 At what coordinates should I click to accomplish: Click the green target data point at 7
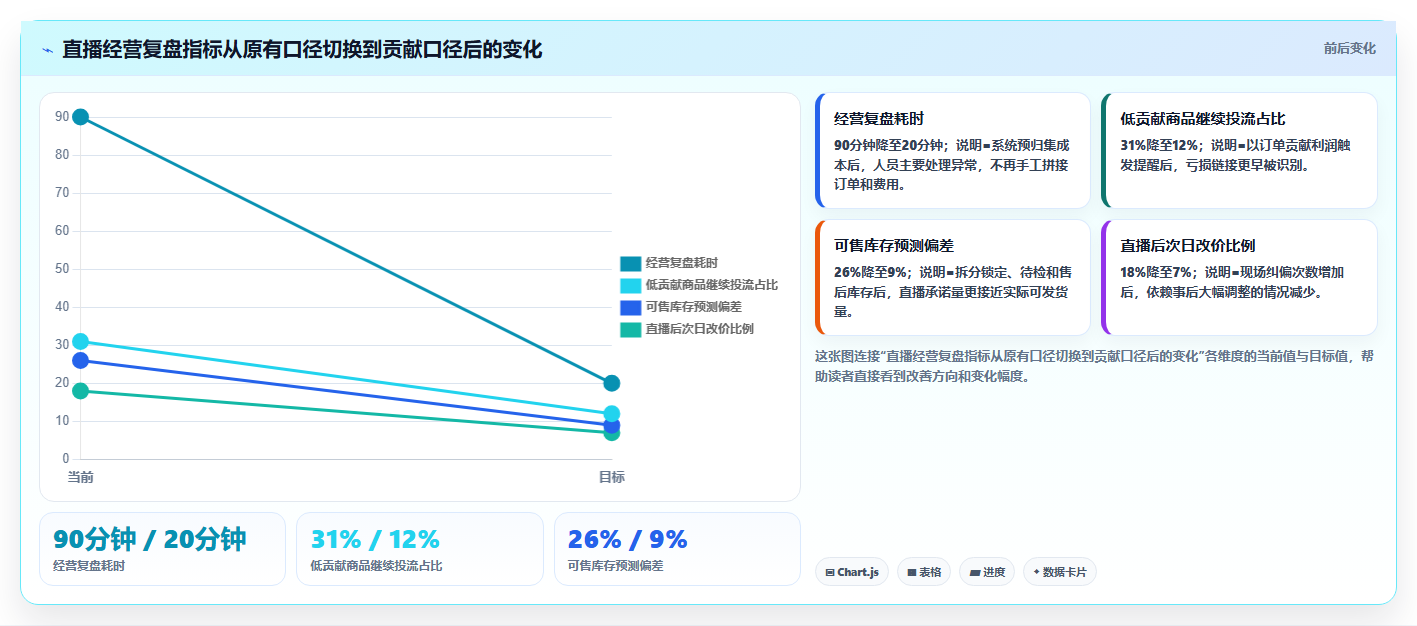tap(612, 434)
